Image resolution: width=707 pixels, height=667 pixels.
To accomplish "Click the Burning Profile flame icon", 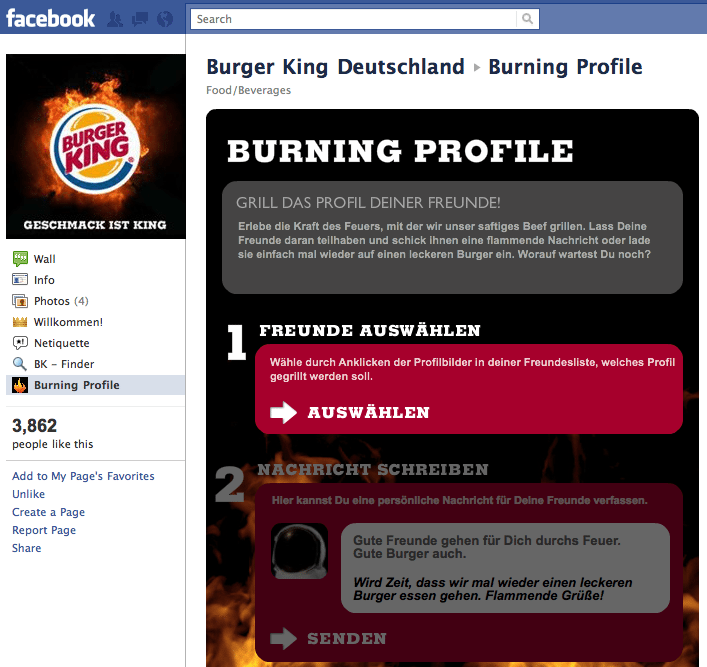I will [x=20, y=385].
